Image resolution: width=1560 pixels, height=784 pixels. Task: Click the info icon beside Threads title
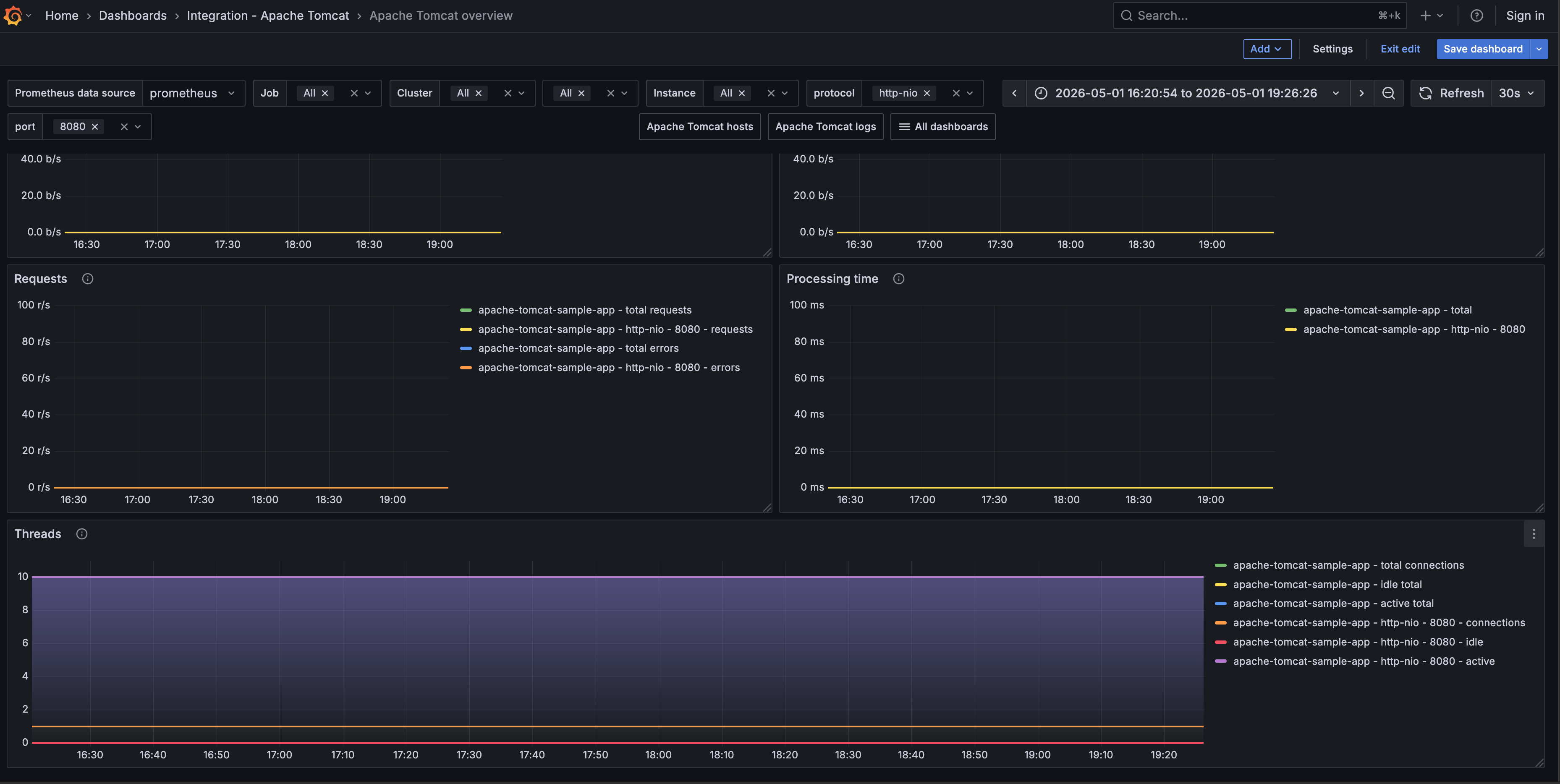(x=82, y=534)
